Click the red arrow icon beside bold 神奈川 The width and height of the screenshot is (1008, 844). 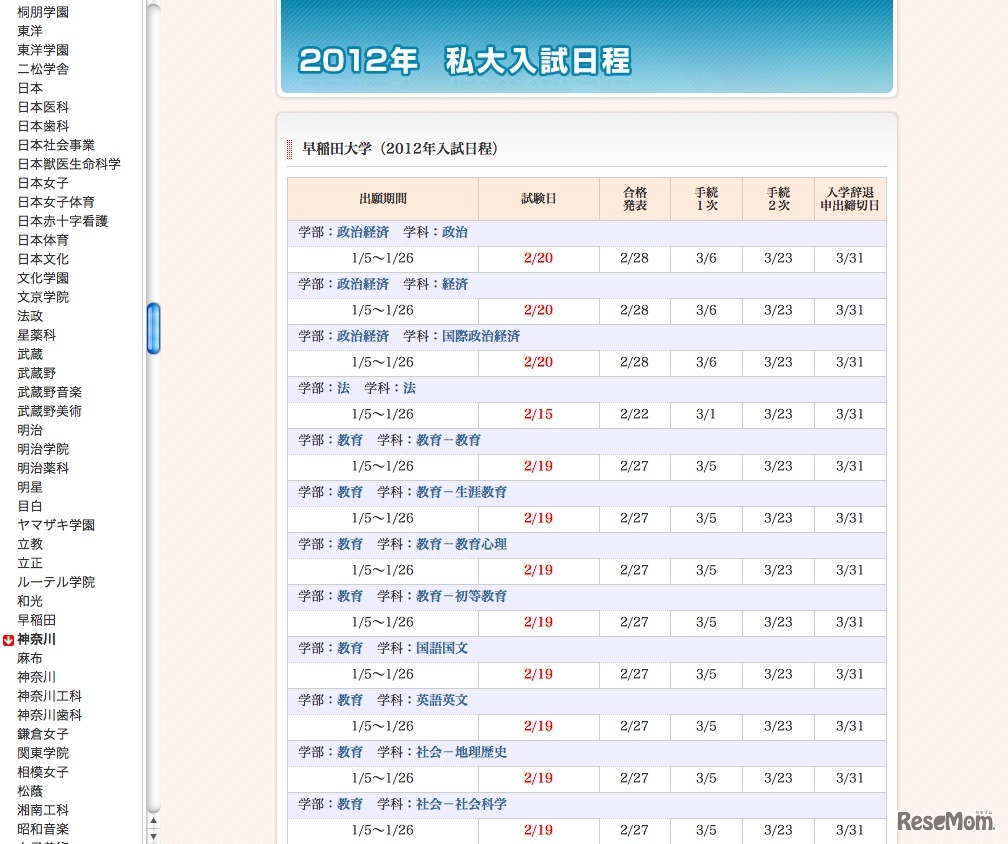8,640
